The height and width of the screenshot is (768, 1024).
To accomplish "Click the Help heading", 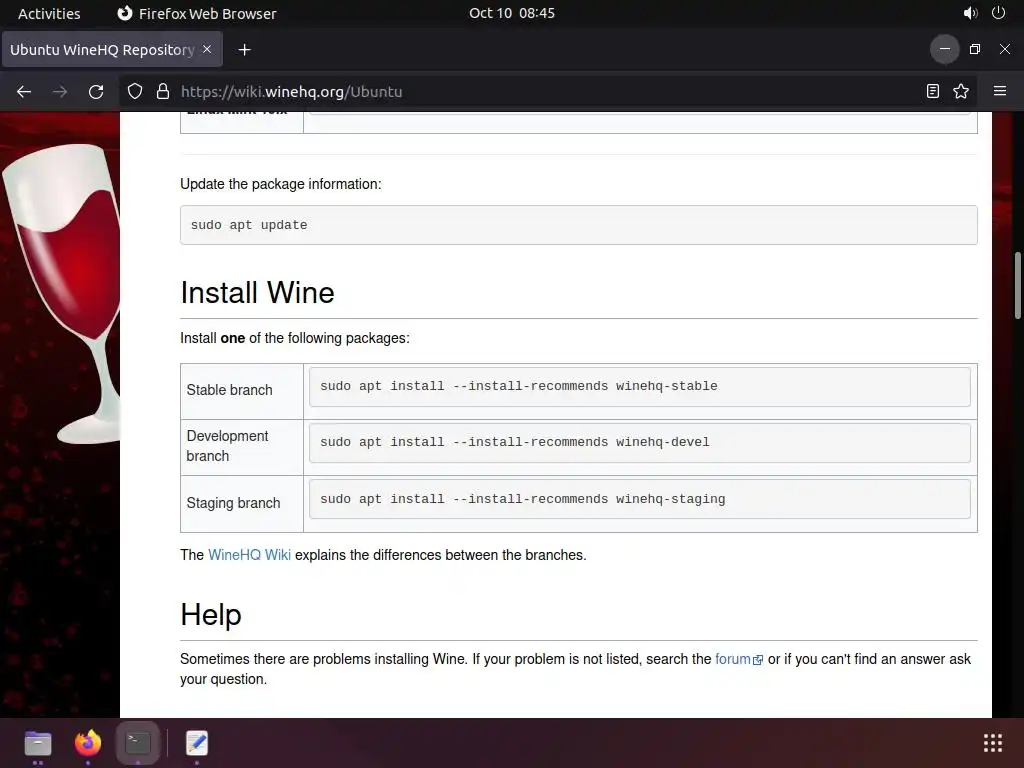I will (211, 615).
